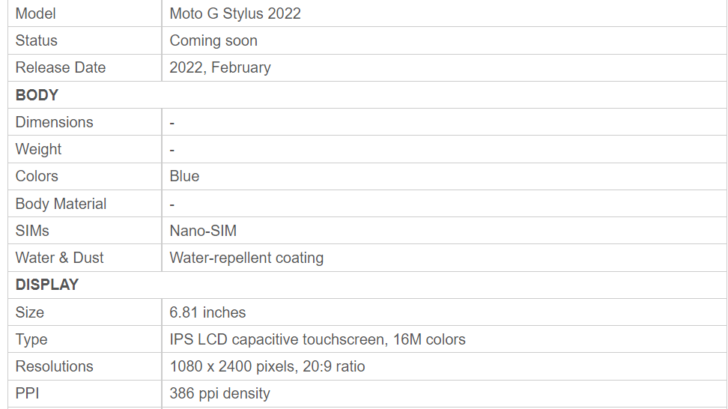
Task: Click the Water & Dust label
Action: coord(59,258)
